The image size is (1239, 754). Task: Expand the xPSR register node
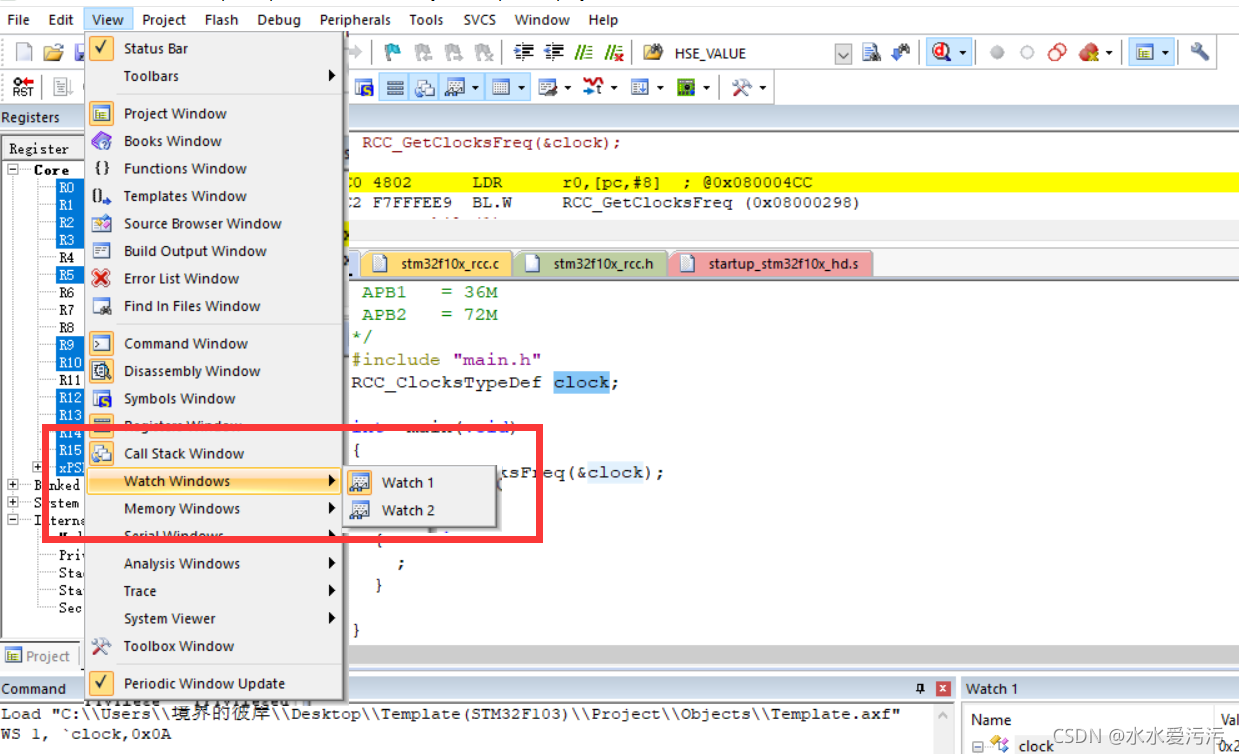[38, 467]
